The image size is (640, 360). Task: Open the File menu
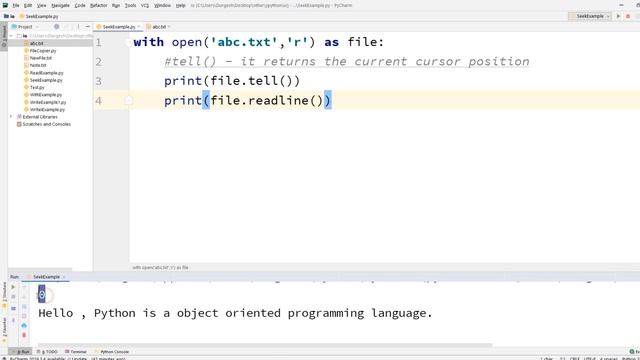coord(16,5)
